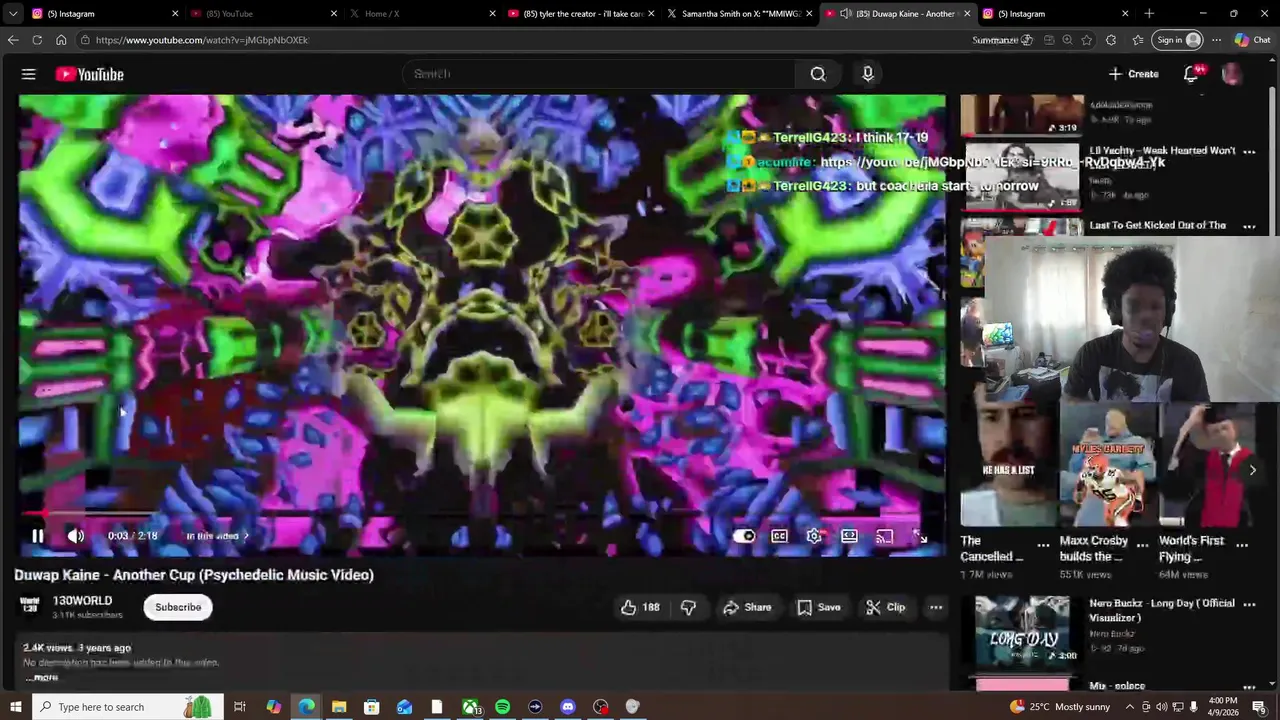Like the video with 188 likes
The height and width of the screenshot is (720, 1280).
point(640,607)
